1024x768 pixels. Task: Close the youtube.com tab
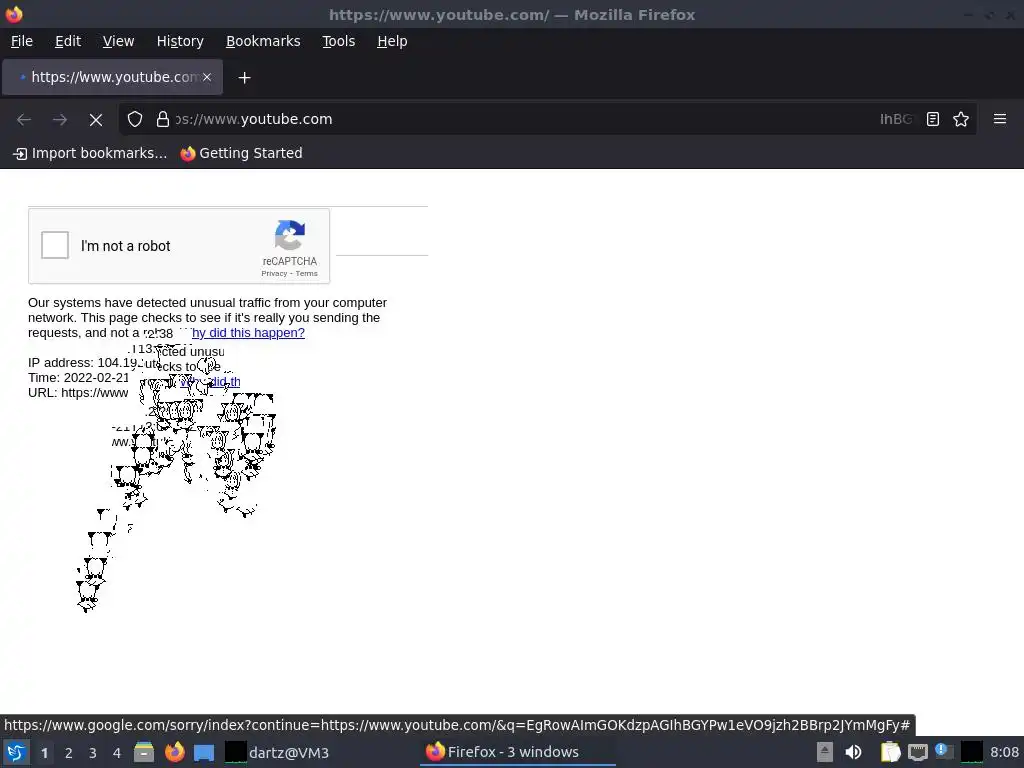(207, 77)
